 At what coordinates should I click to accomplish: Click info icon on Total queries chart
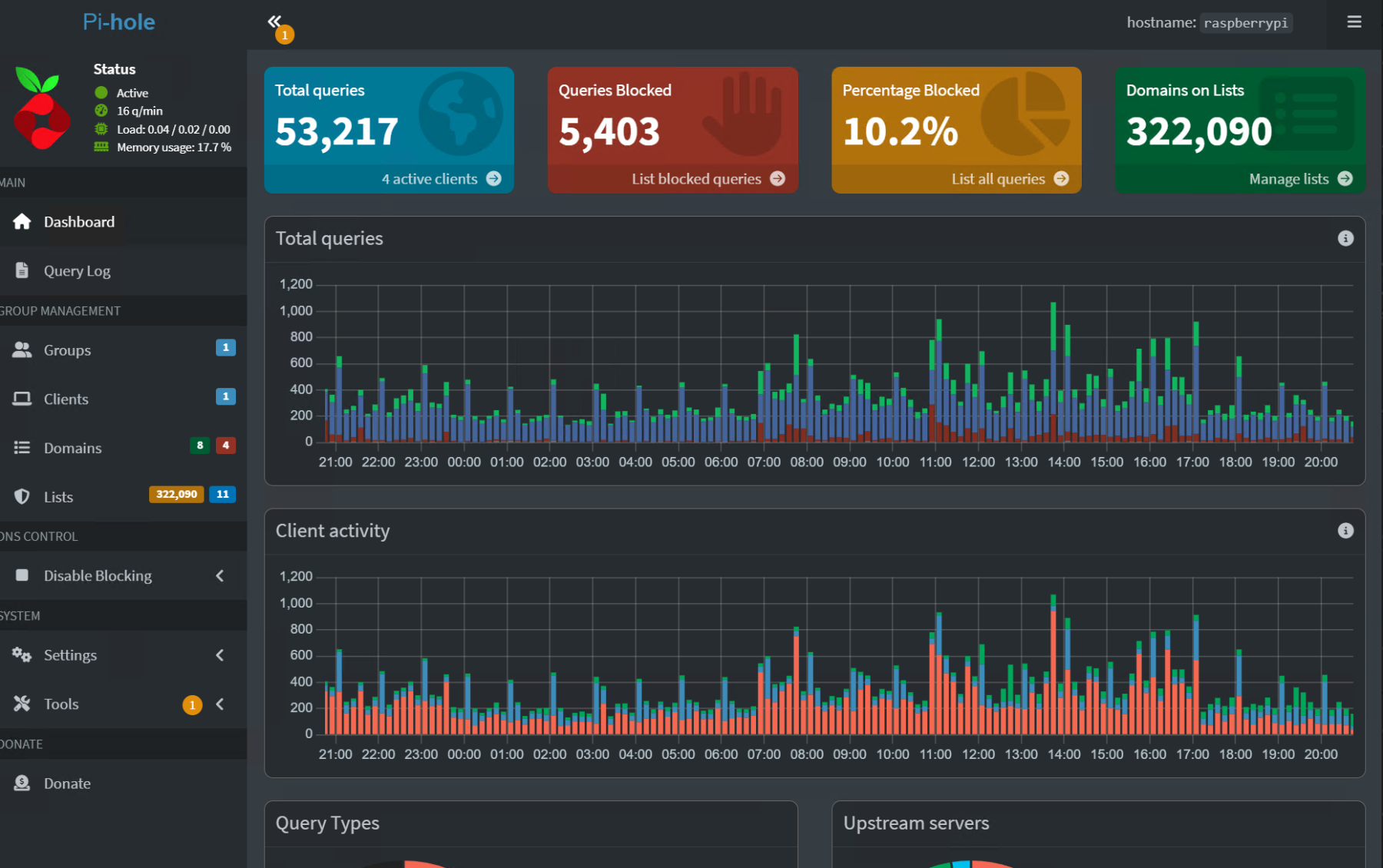pyautogui.click(x=1345, y=239)
